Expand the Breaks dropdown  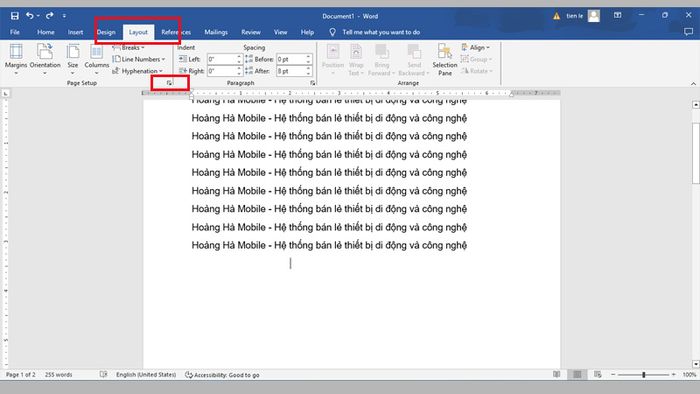pos(129,47)
